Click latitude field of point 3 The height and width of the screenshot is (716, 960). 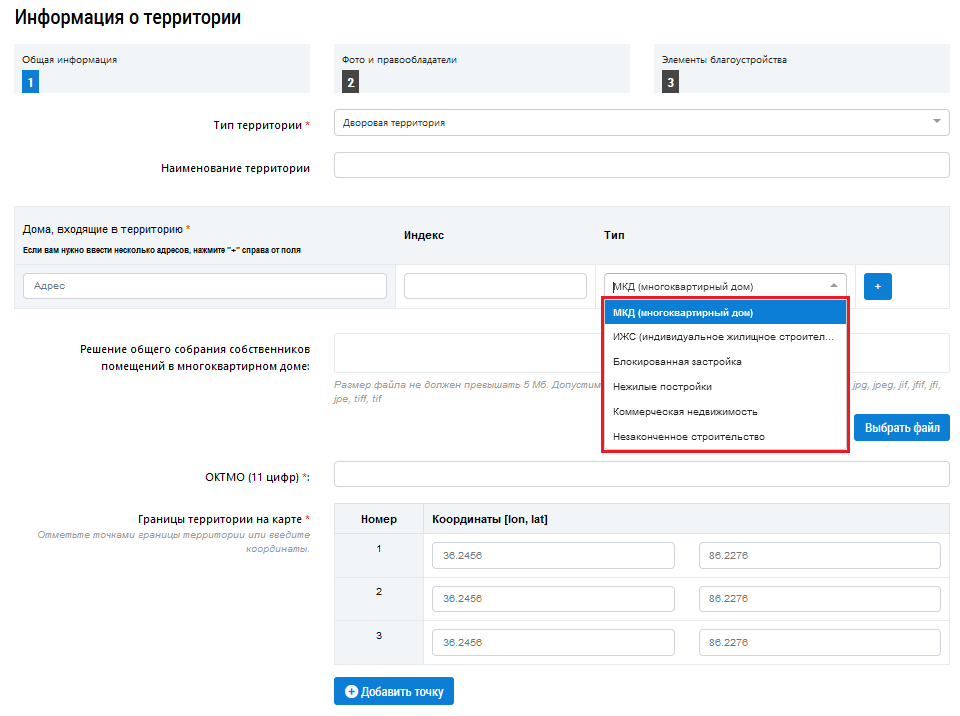[x=819, y=642]
